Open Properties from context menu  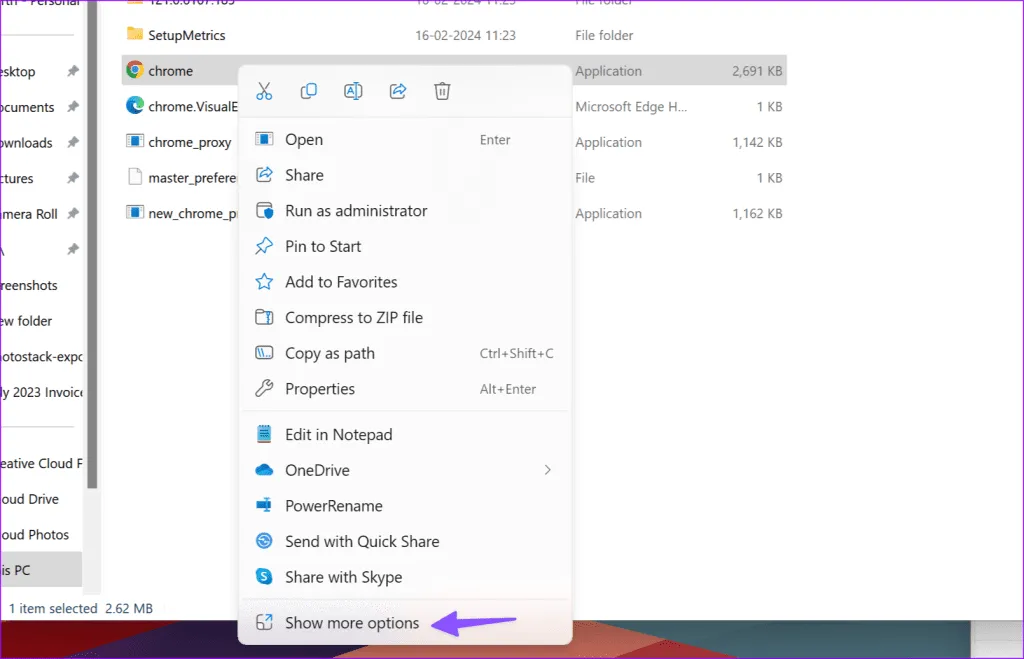pyautogui.click(x=319, y=389)
